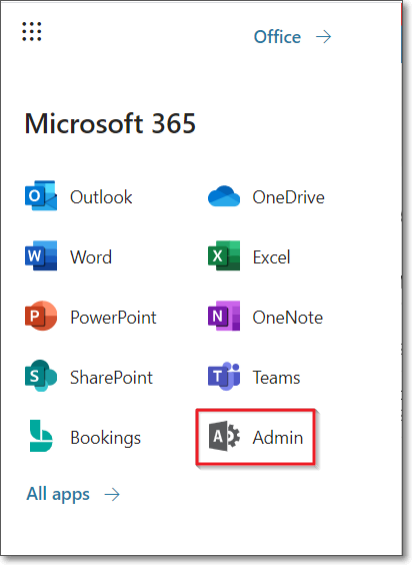
Task: Click the Outlook label
Action: (x=101, y=197)
